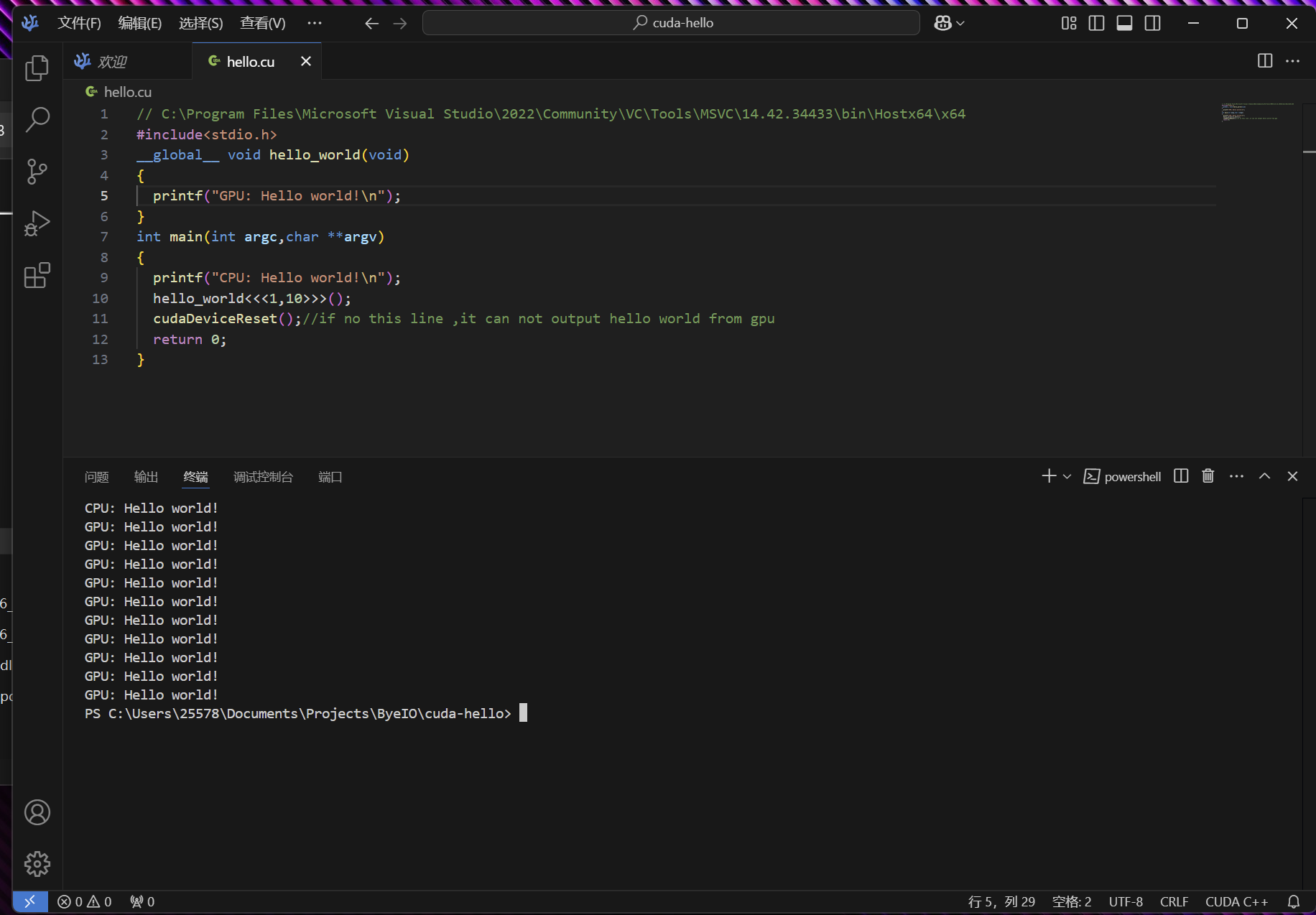The width and height of the screenshot is (1316, 915).
Task: Click the __global__ keyword on line 3
Action: (x=178, y=154)
